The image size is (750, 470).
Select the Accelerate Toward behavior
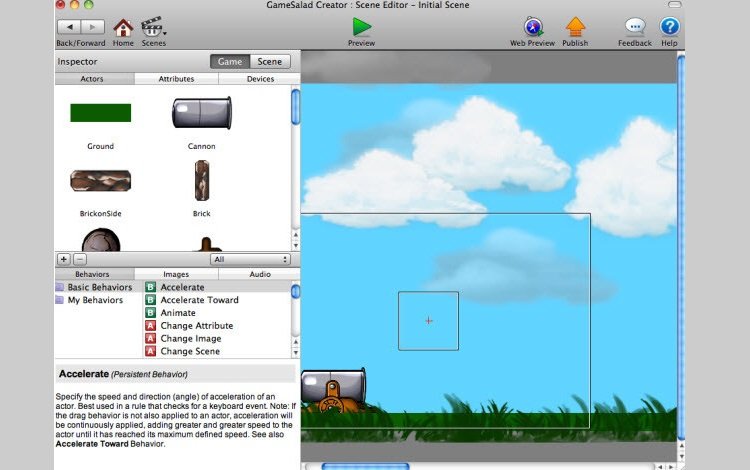[x=217, y=300]
